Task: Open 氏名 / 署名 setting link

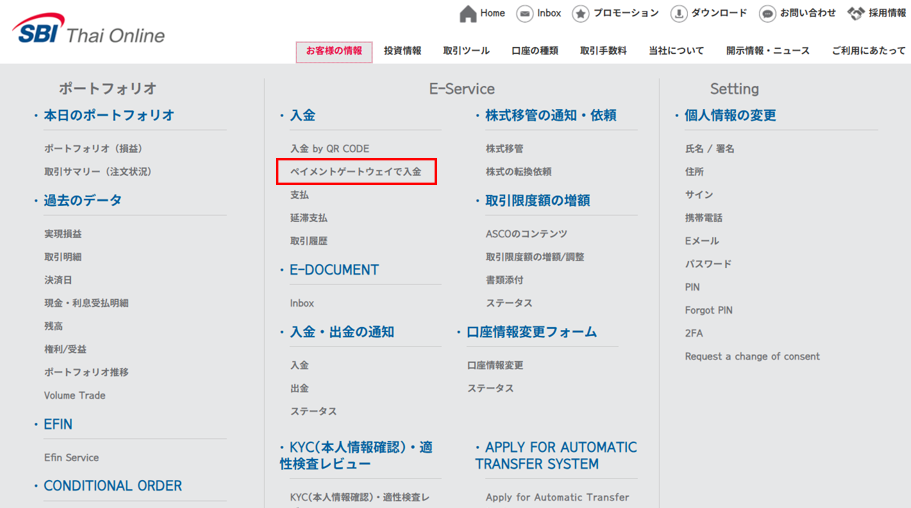Action: [x=709, y=149]
